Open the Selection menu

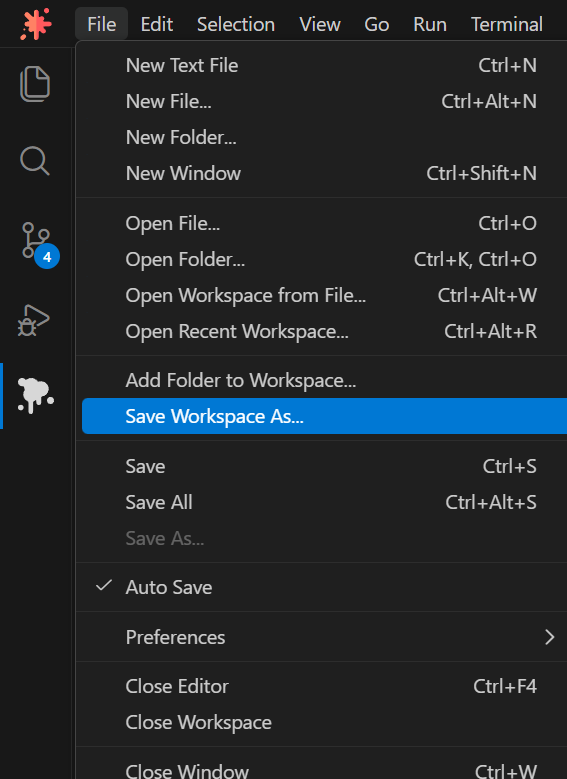[x=236, y=24]
